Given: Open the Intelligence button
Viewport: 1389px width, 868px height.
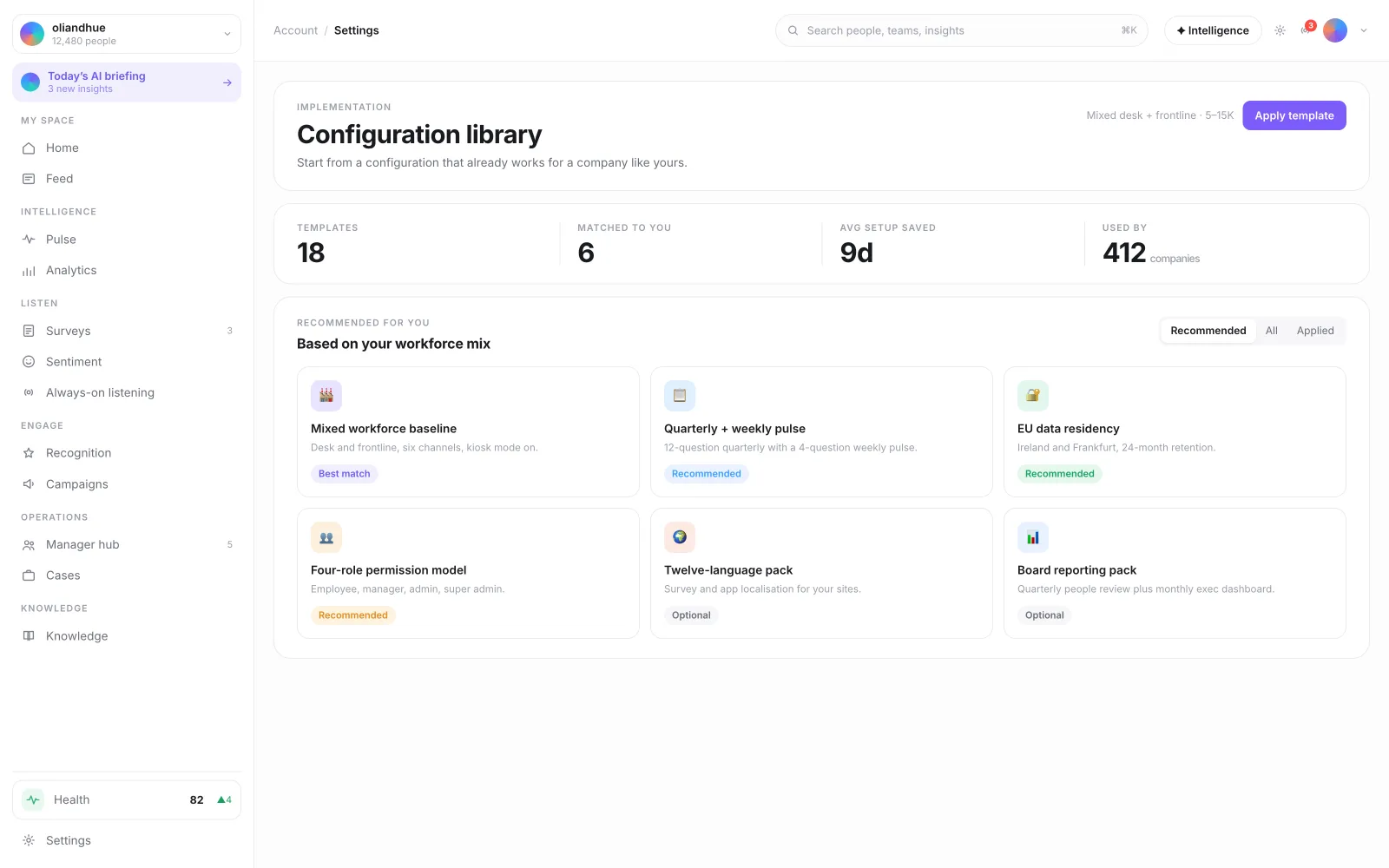Looking at the screenshot, I should [x=1213, y=30].
